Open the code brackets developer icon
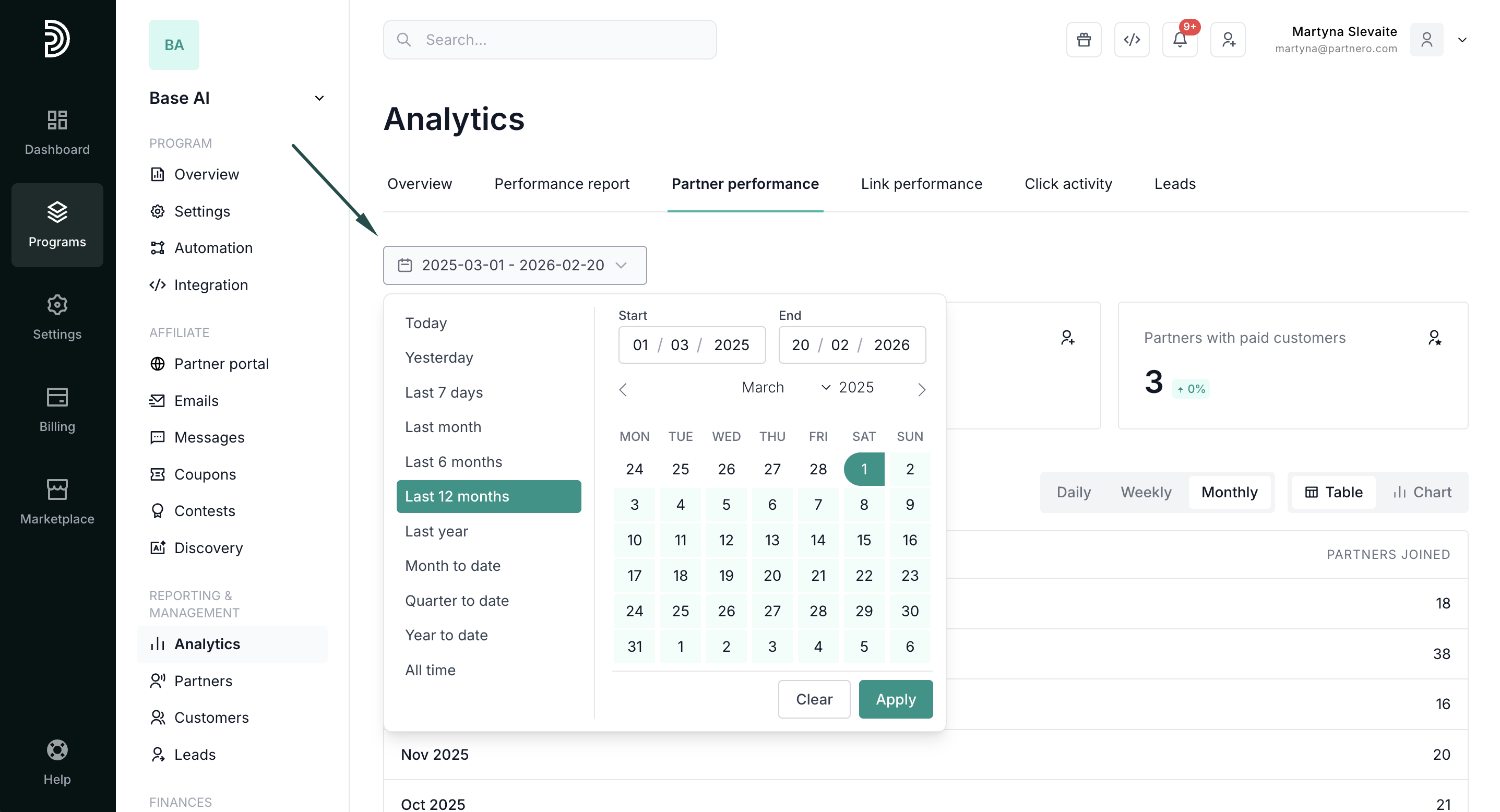The width and height of the screenshot is (1500, 812). 1132,40
